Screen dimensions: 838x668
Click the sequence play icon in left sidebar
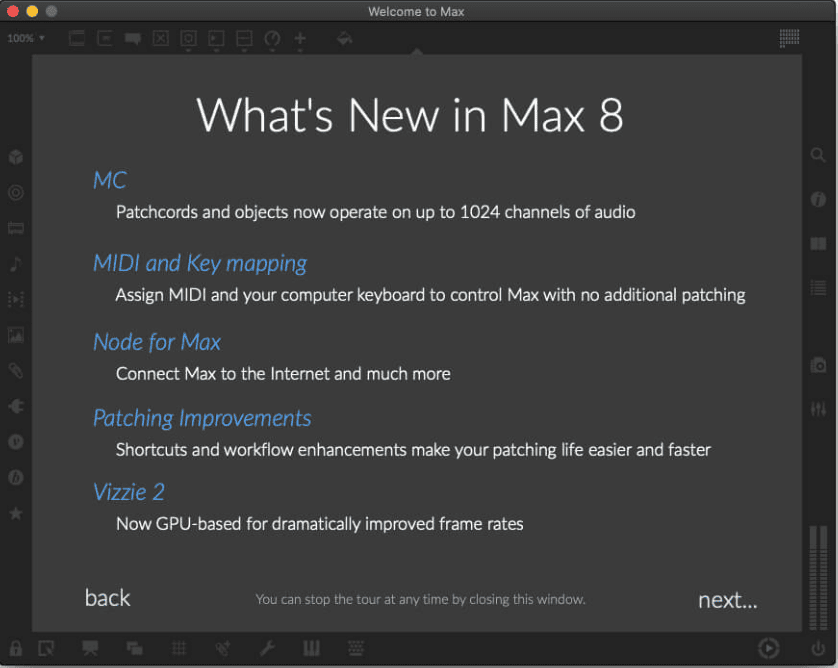(15, 299)
